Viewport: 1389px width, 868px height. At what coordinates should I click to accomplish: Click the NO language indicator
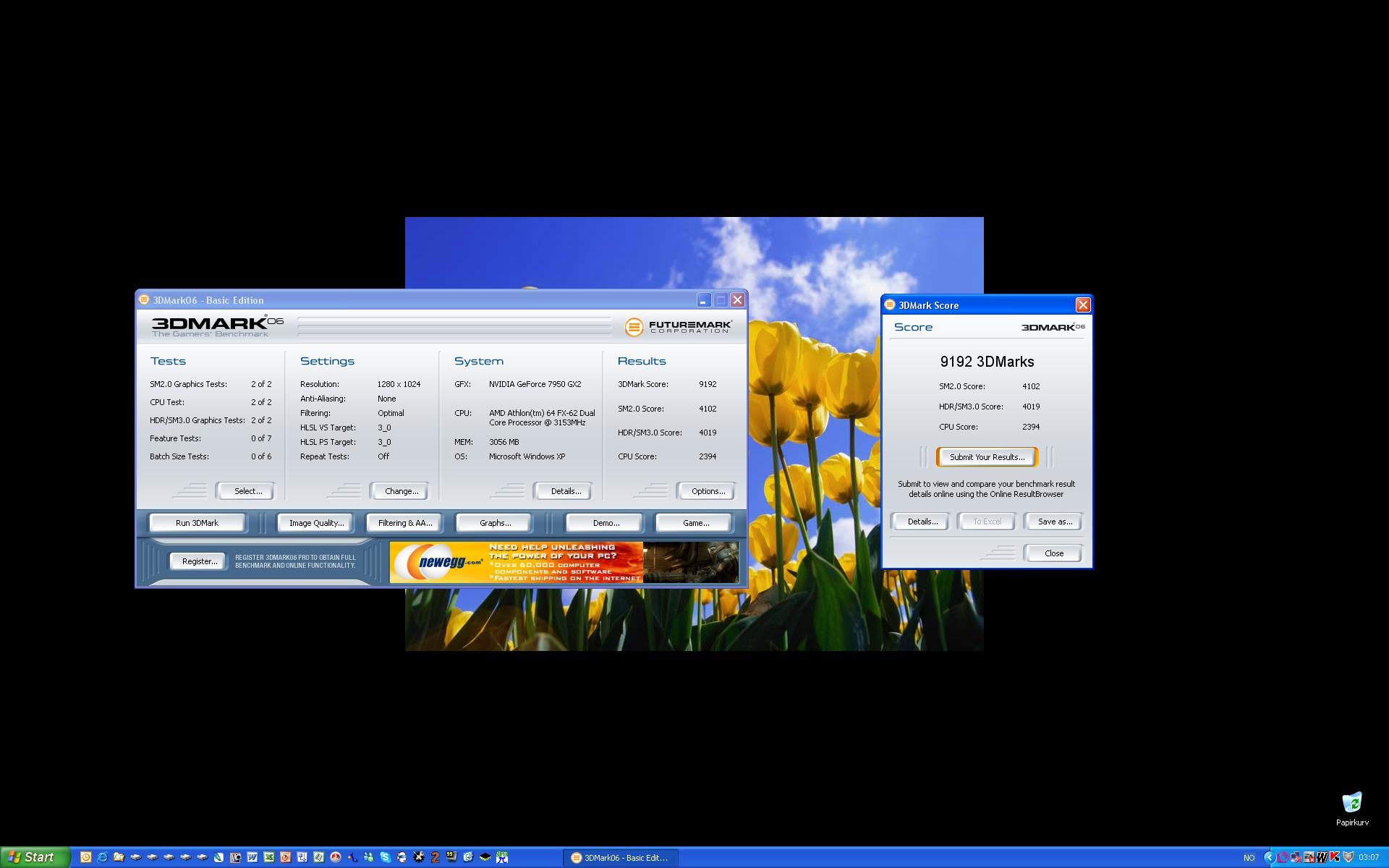point(1249,858)
